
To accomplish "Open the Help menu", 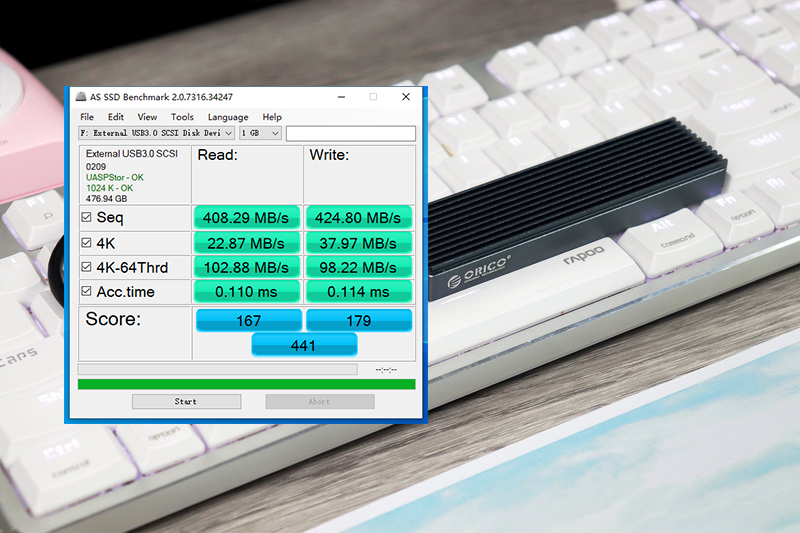I will [x=272, y=117].
